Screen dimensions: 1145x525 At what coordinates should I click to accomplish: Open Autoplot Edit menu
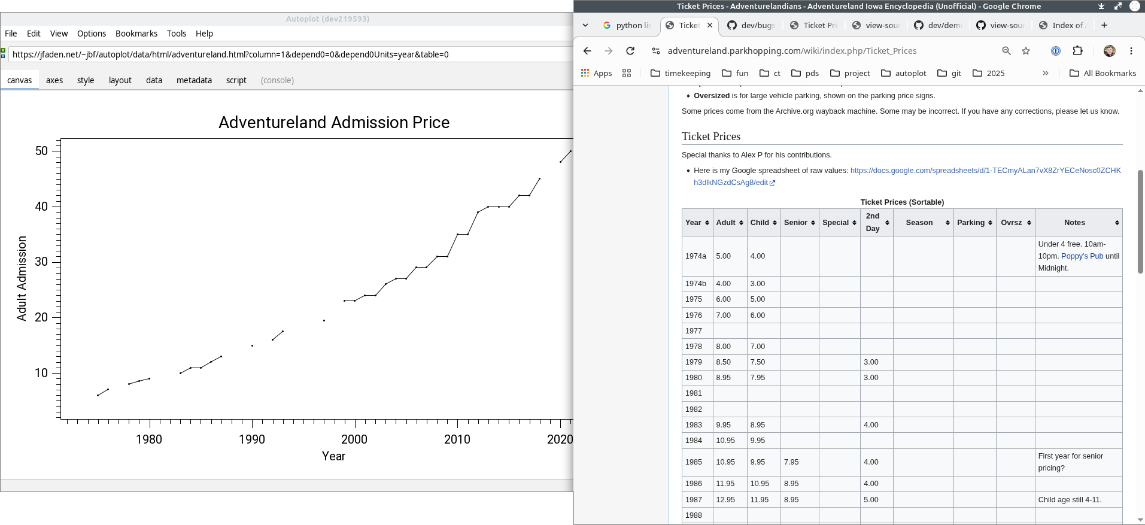click(x=34, y=34)
